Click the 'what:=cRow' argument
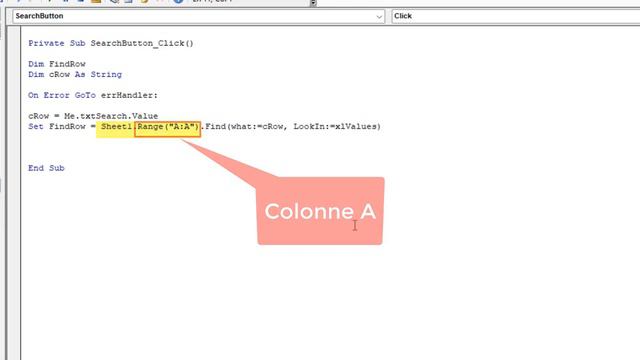This screenshot has height=360, width=640. coord(257,127)
